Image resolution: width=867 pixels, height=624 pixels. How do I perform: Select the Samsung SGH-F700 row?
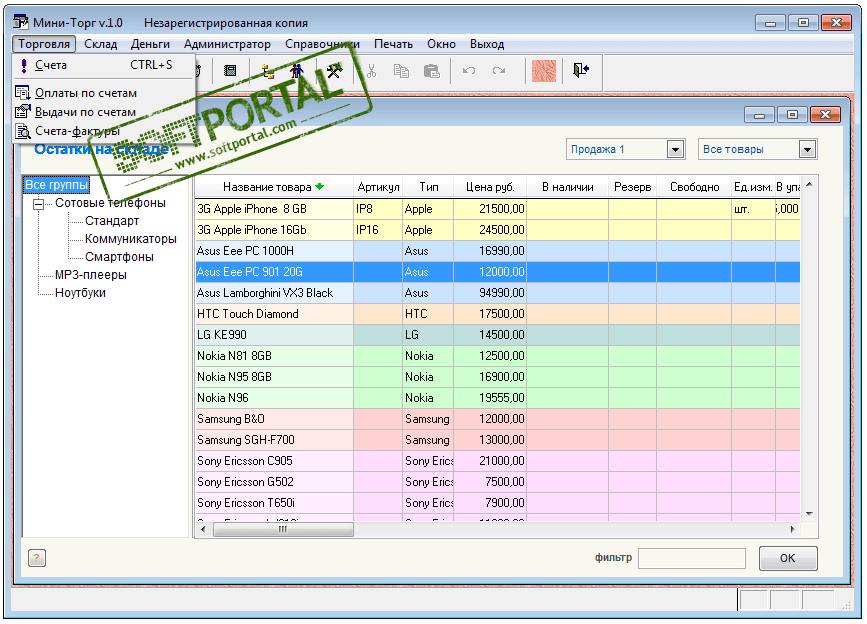(x=498, y=440)
